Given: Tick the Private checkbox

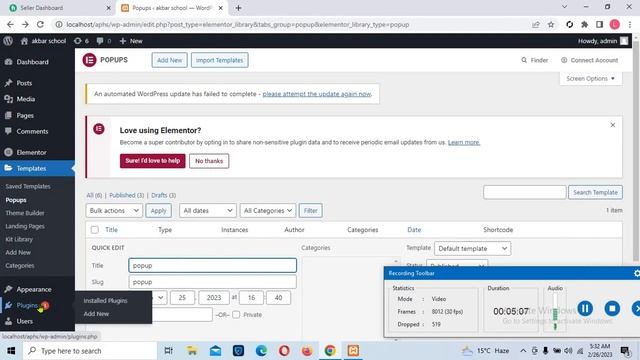Looking at the screenshot, I should [236, 315].
